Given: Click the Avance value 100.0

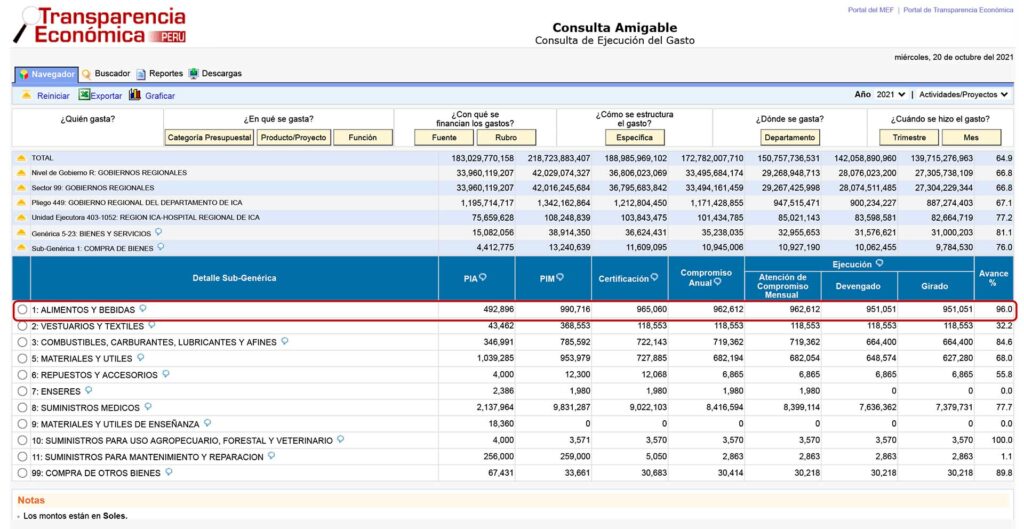Looking at the screenshot, I should [x=1002, y=440].
